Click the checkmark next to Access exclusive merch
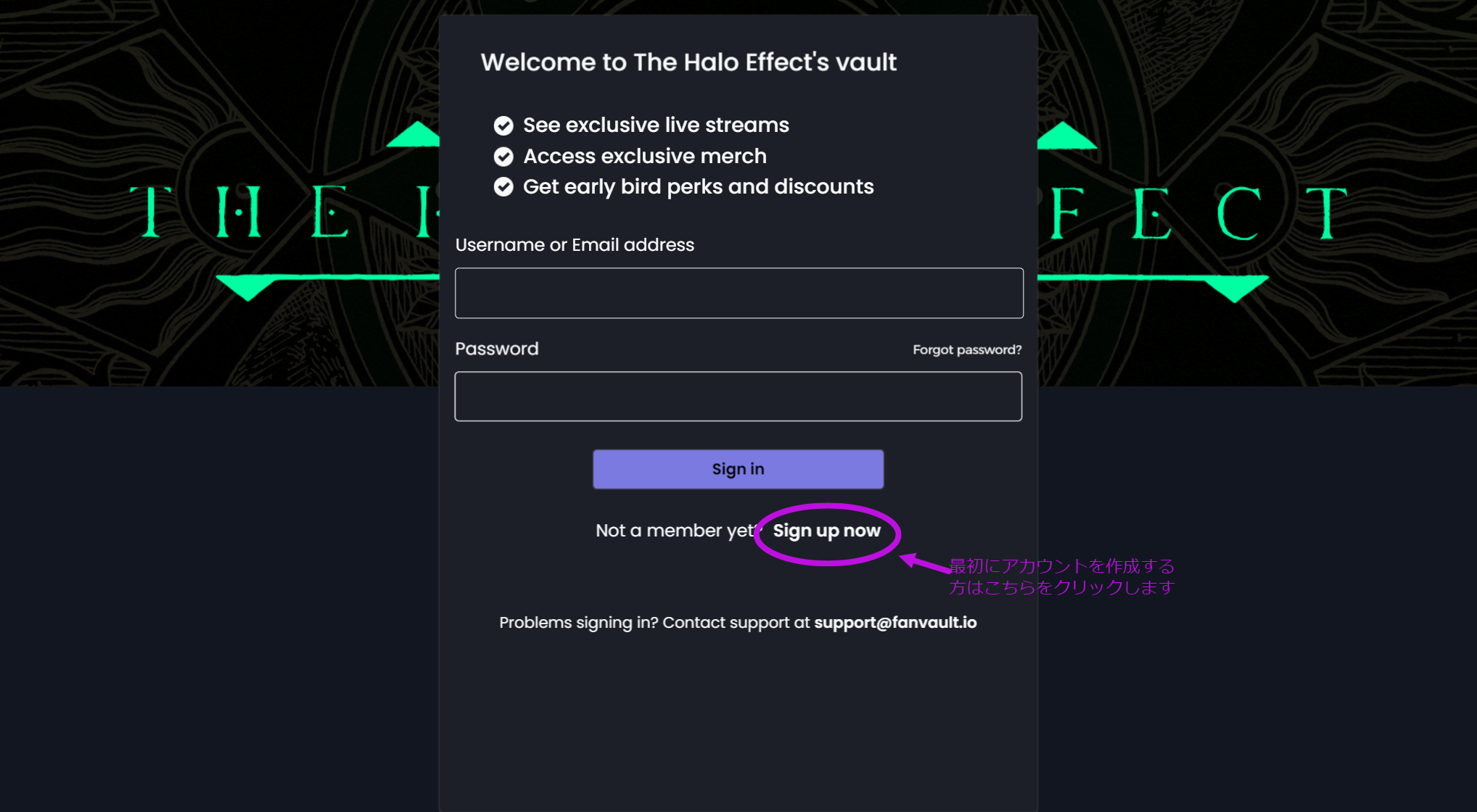The image size is (1477, 812). tap(503, 157)
